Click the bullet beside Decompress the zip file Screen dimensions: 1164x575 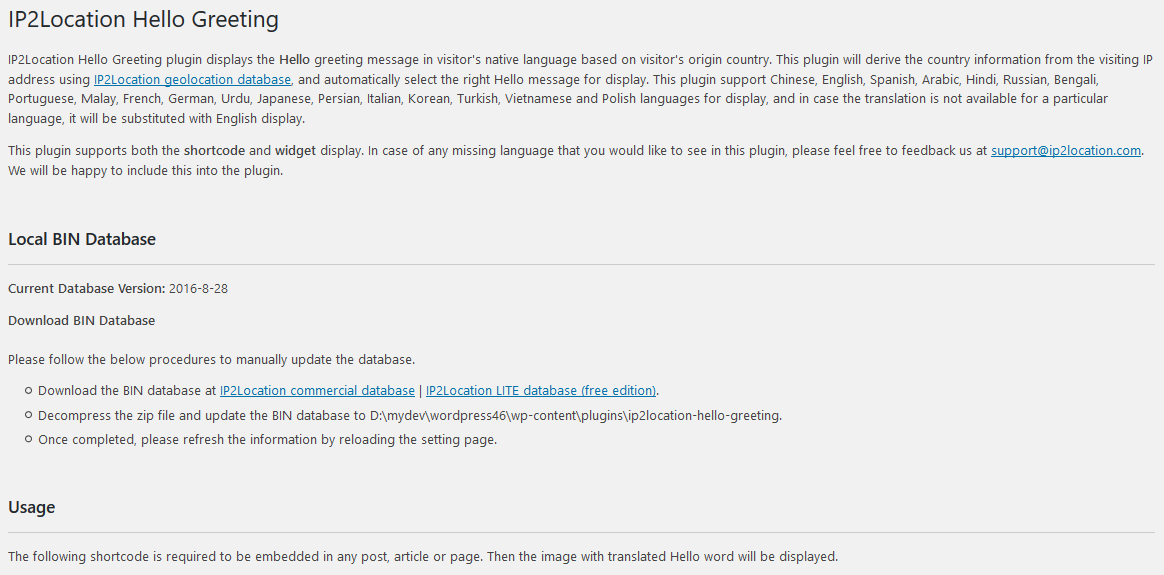pos(28,415)
